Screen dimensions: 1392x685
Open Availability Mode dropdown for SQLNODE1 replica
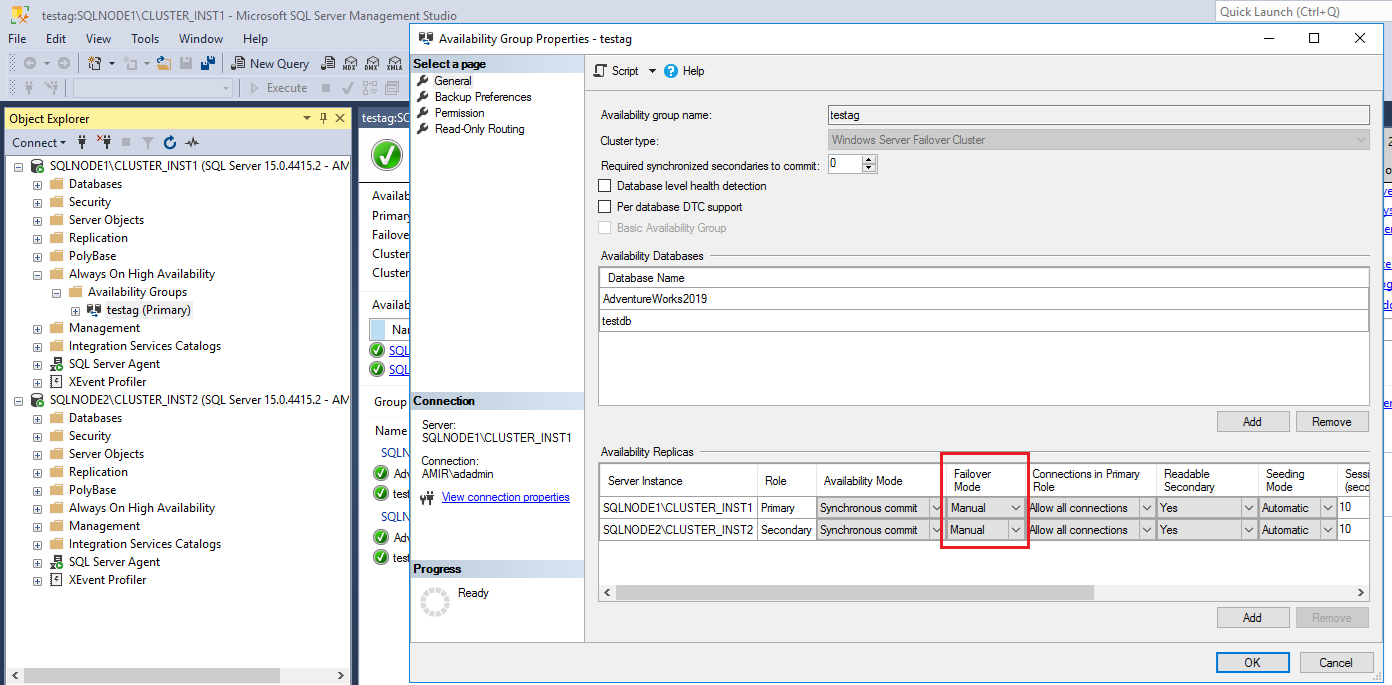point(936,508)
